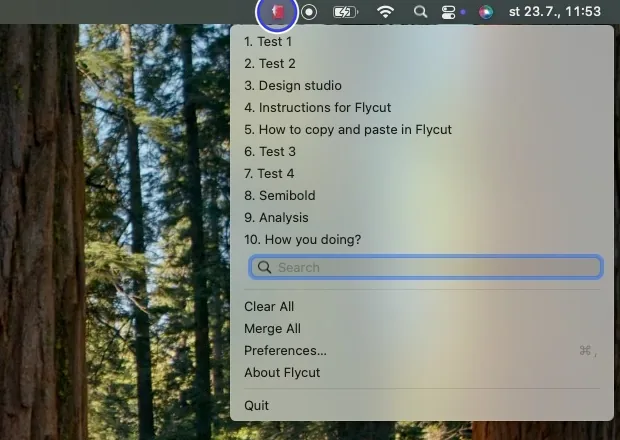
Task: Paste the 'Design studio' clipping
Action: (x=422, y=86)
